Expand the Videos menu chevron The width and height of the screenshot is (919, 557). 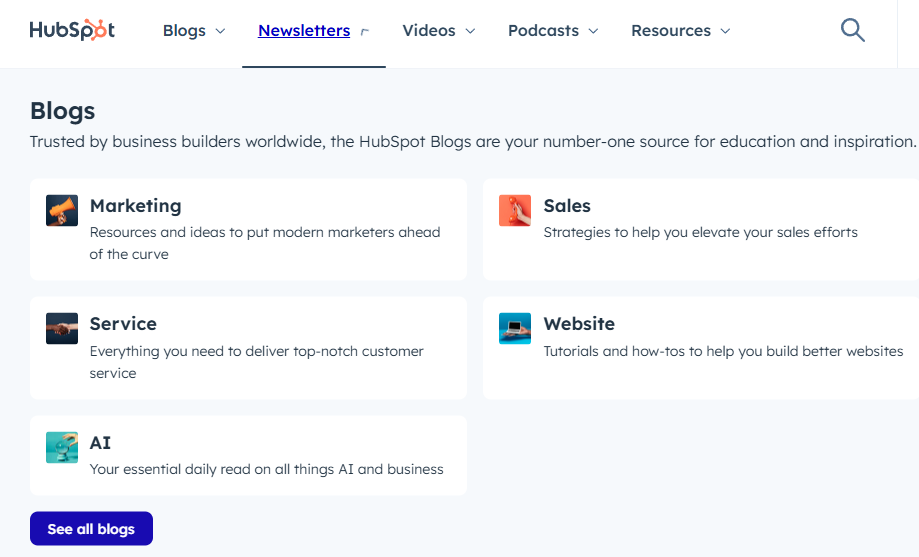470,31
